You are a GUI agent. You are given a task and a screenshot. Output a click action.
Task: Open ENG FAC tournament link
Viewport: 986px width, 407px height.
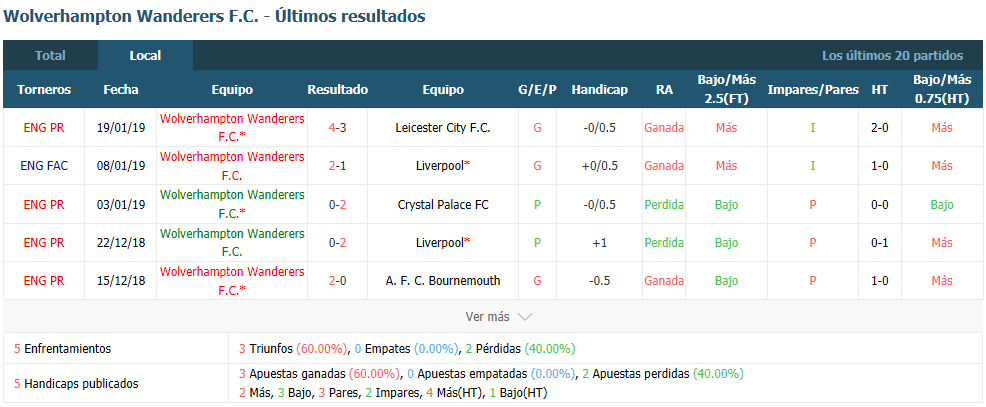44,166
